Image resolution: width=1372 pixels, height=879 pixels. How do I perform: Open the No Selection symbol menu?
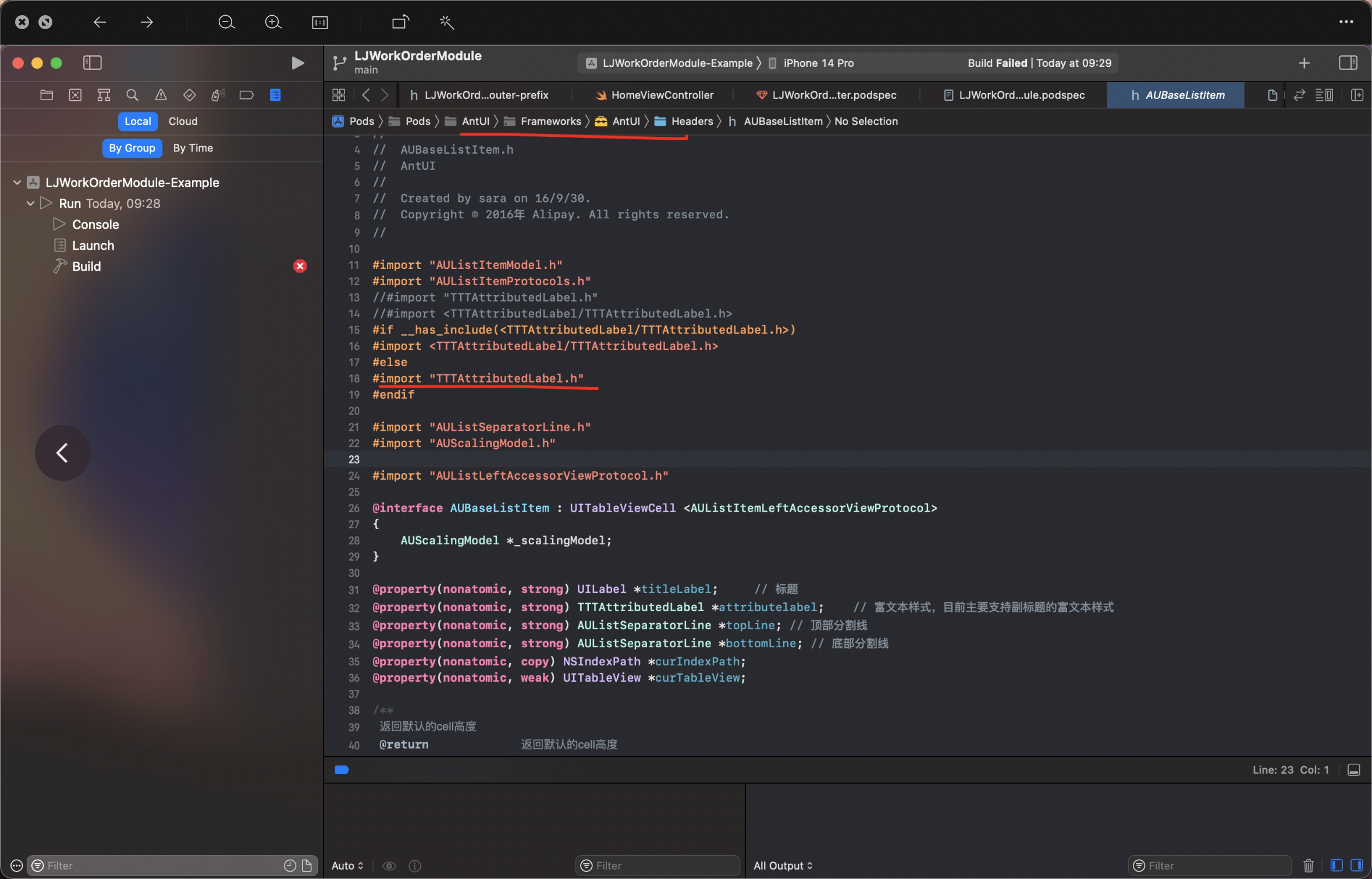(x=866, y=121)
